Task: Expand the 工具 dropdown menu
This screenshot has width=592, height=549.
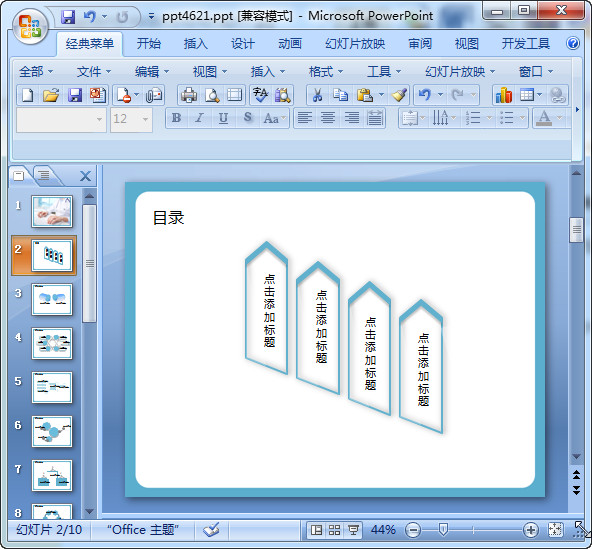Action: 384,71
